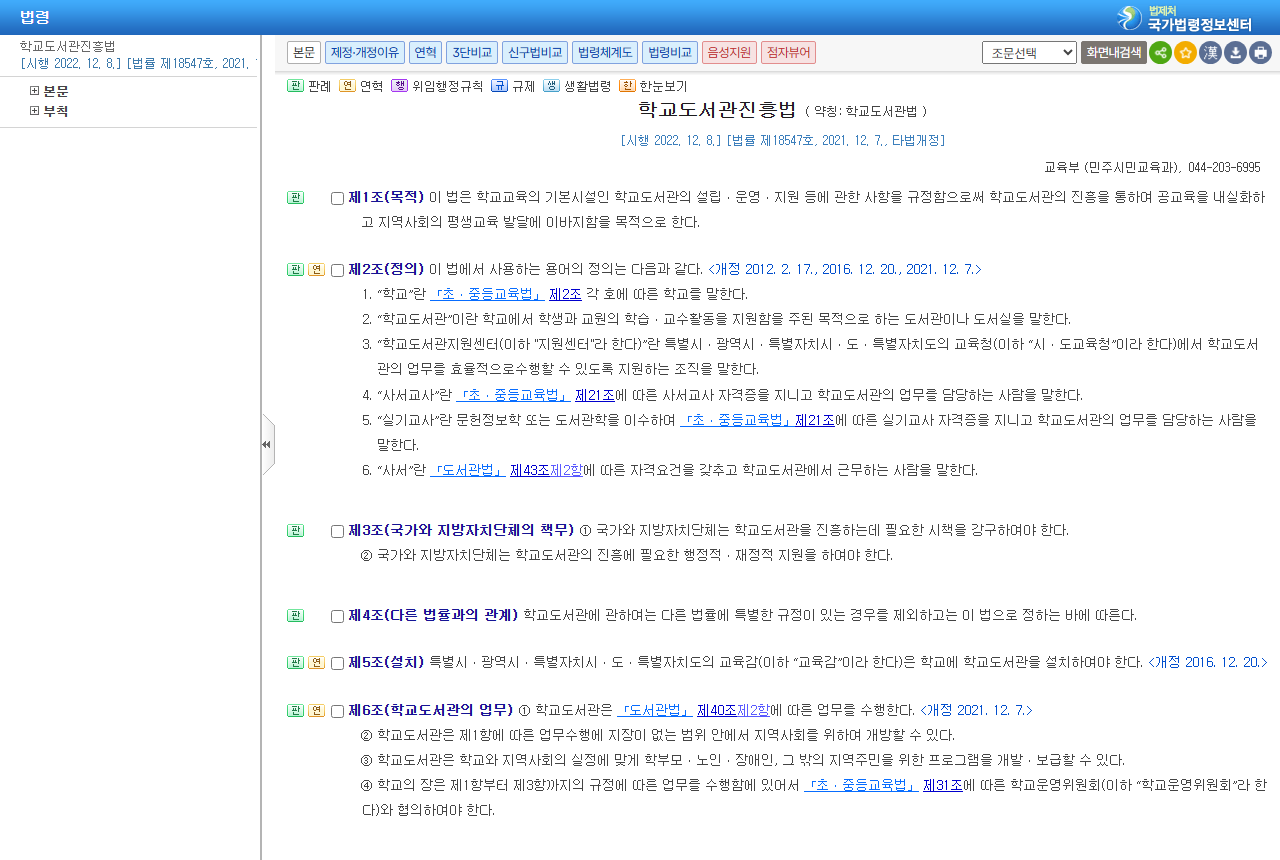Screen dimensions: 1280x860
Task: Print the law using the printer icon
Action: tap(1260, 53)
